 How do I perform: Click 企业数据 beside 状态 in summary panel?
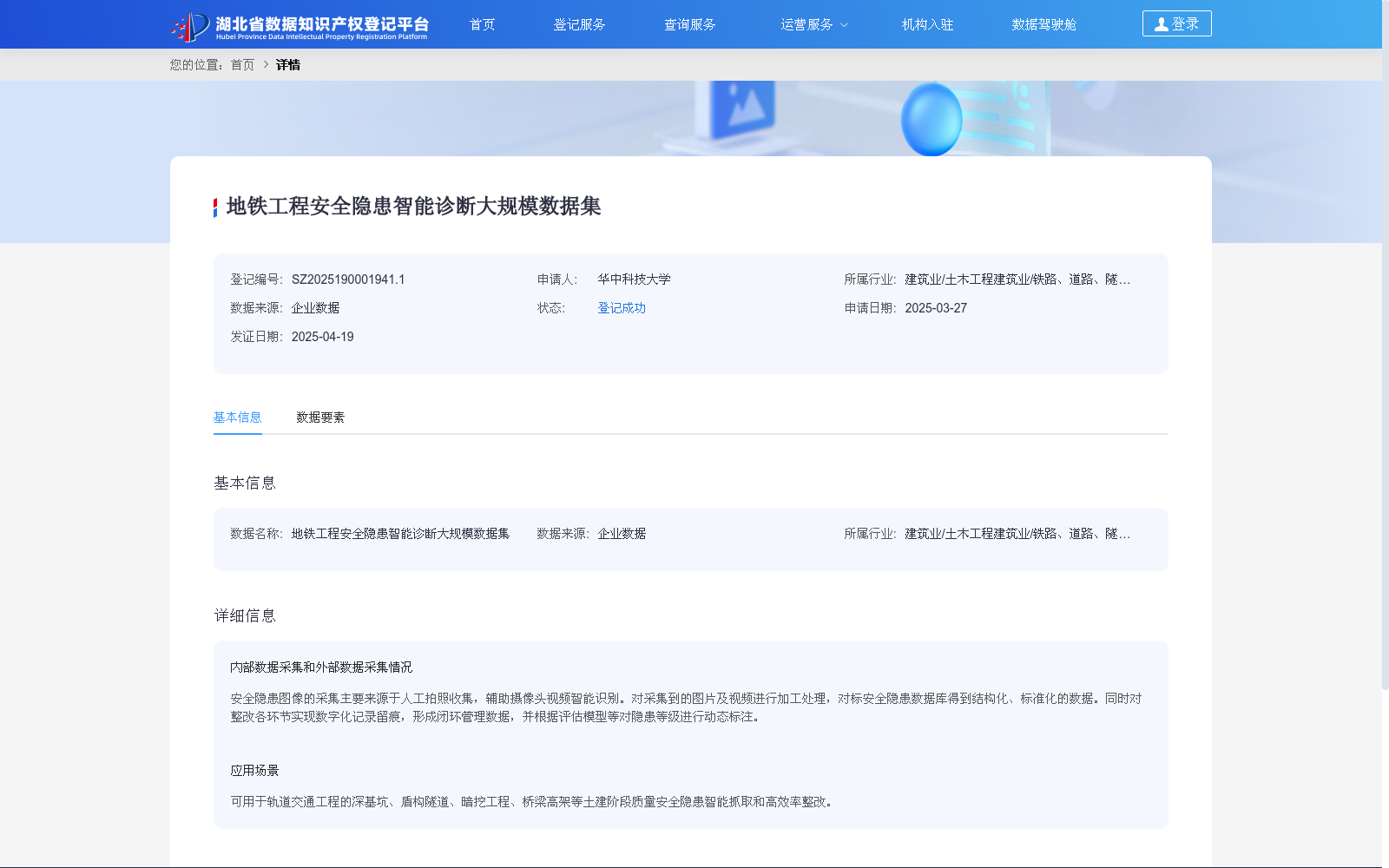pyautogui.click(x=315, y=308)
